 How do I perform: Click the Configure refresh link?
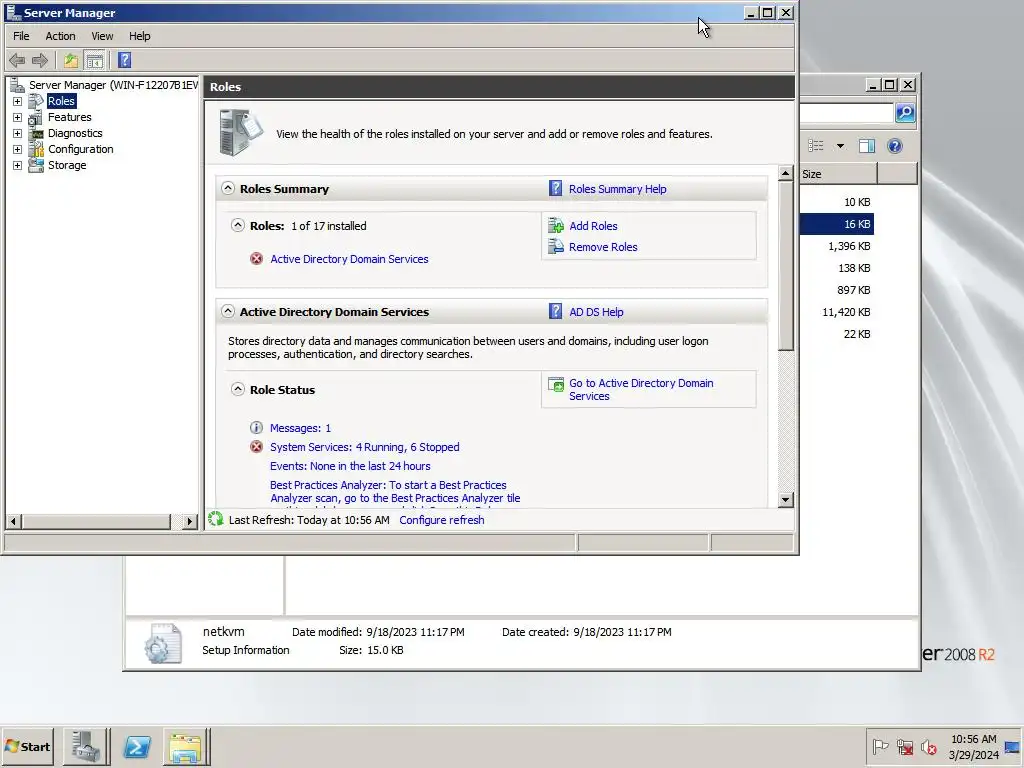click(441, 520)
